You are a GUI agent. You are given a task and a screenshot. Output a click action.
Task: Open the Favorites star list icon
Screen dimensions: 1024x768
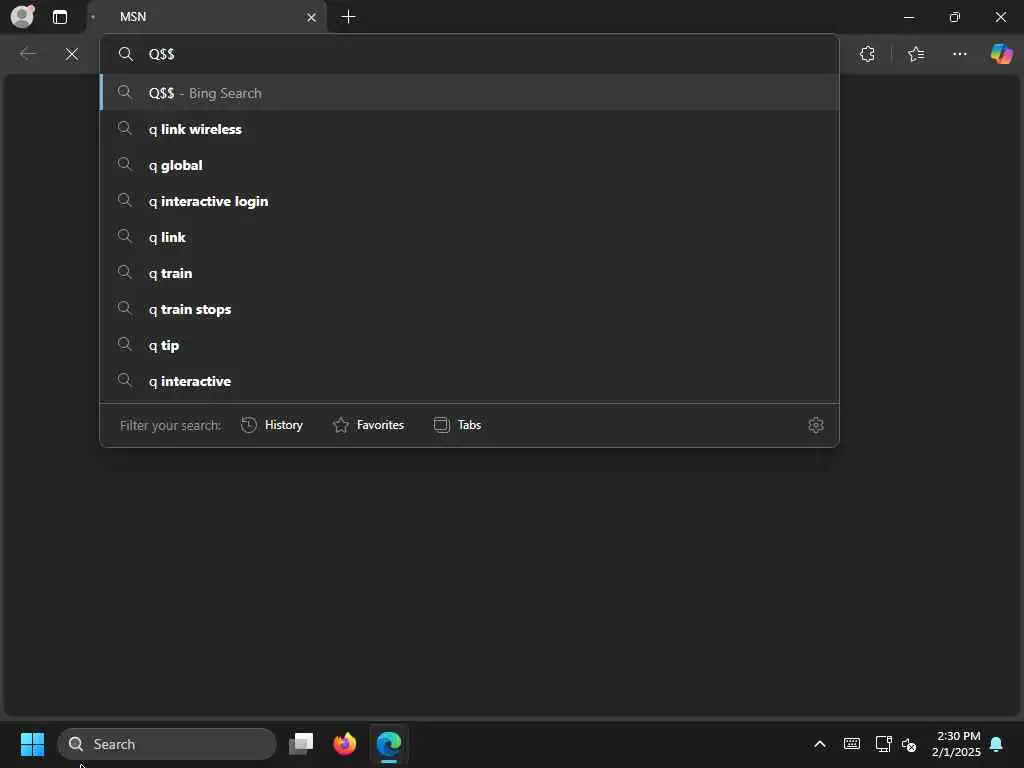point(916,54)
